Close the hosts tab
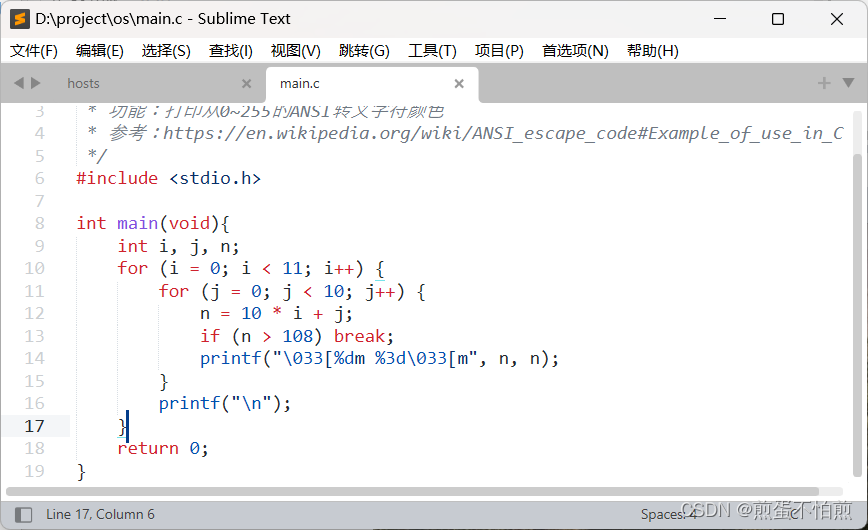This screenshot has height=530, width=868. (246, 84)
